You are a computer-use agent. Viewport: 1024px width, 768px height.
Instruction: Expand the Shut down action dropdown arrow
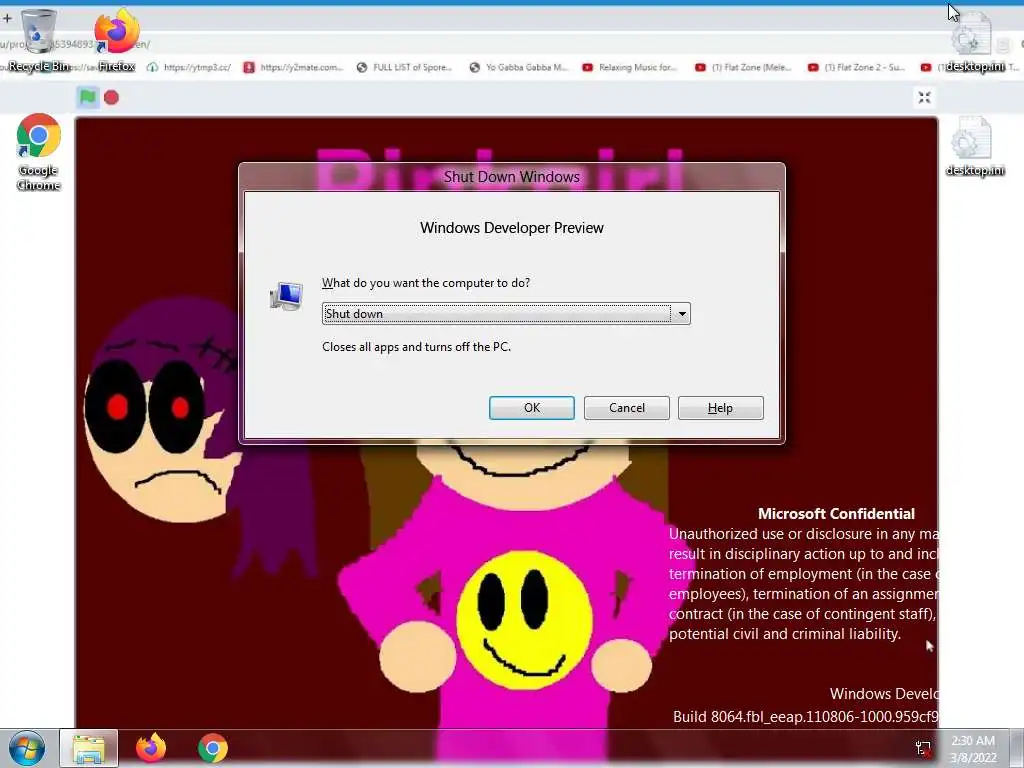(x=681, y=314)
